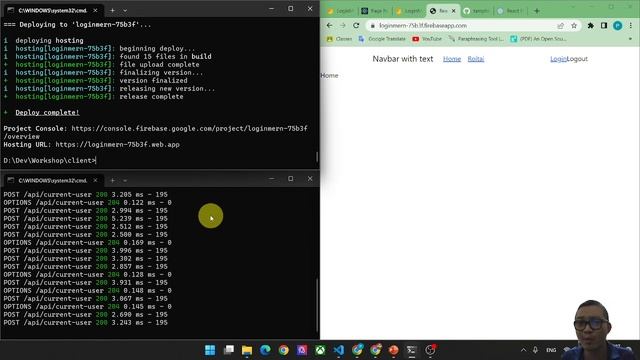Open the purple app icon on taskbar
This screenshot has height=360, width=640.
[x=302, y=350]
